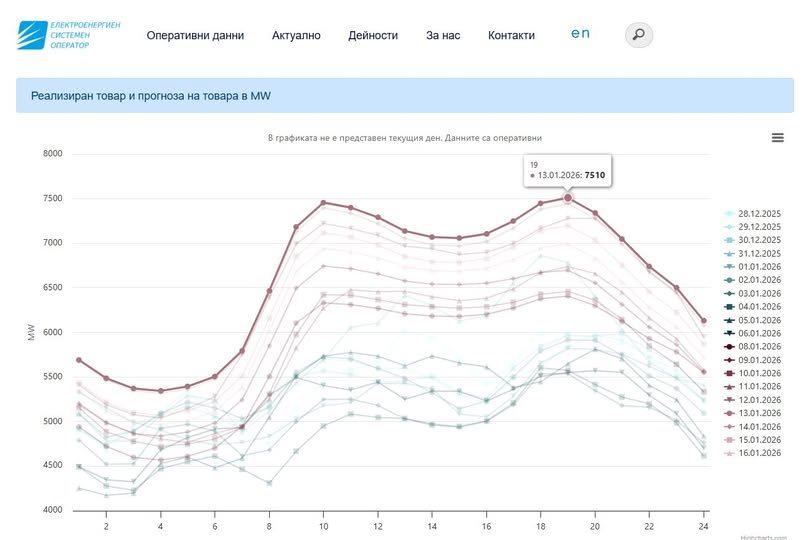Open the search magnifier icon
The image size is (809, 540).
pyautogui.click(x=639, y=35)
